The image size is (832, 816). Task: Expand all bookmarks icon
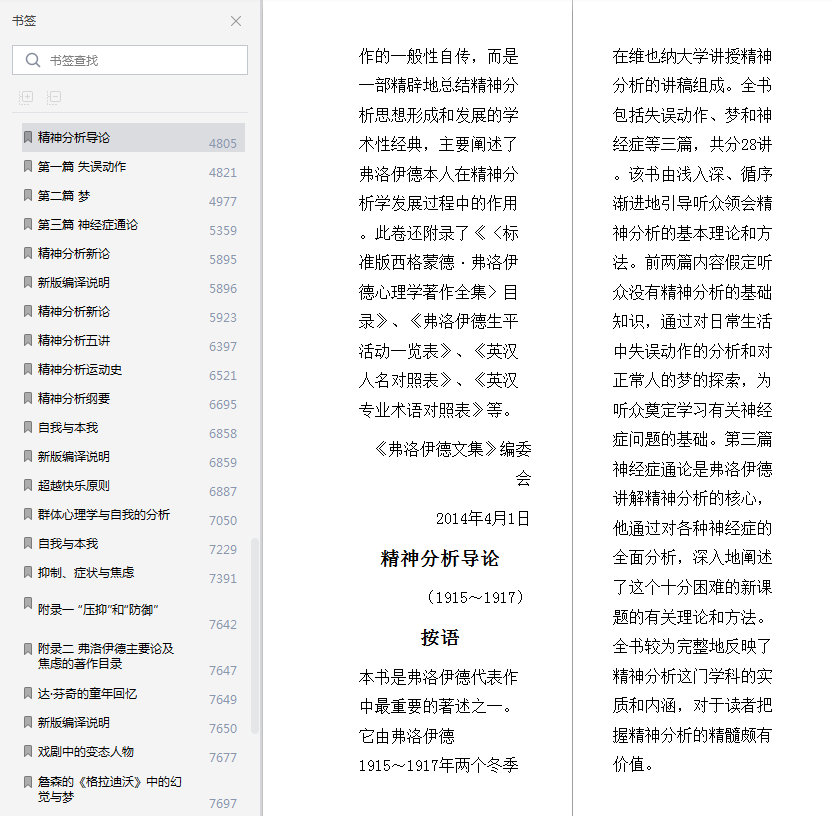[26, 97]
